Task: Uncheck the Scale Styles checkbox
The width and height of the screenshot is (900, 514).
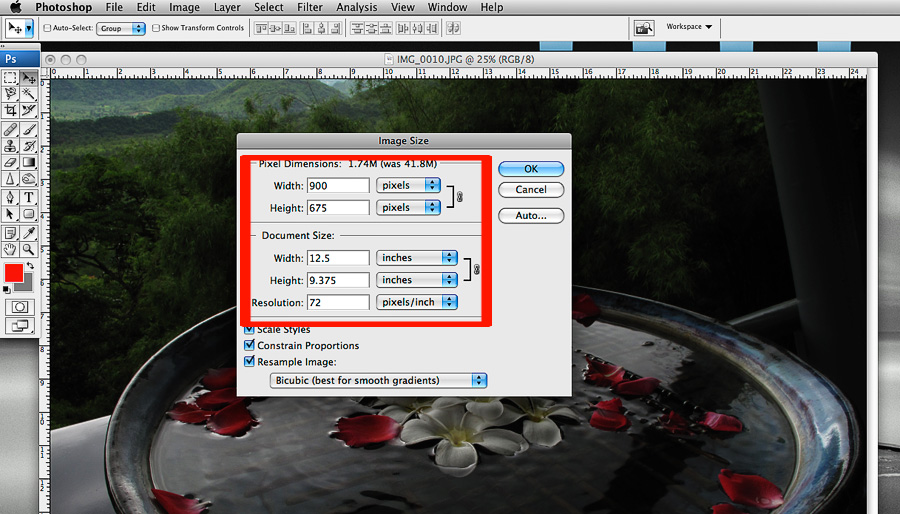Action: (250, 329)
